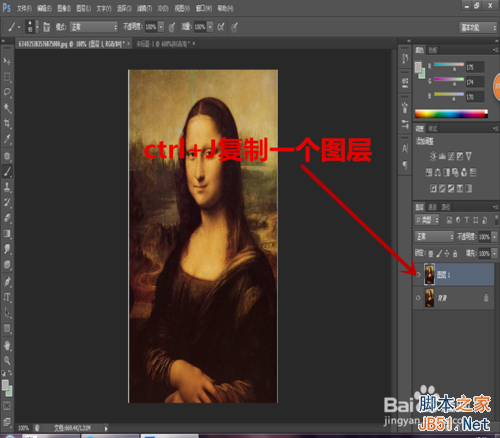Toggle Quick Mask mode in toolbox
Image resolution: width=500 pixels, height=438 pixels.
pyautogui.click(x=7, y=406)
